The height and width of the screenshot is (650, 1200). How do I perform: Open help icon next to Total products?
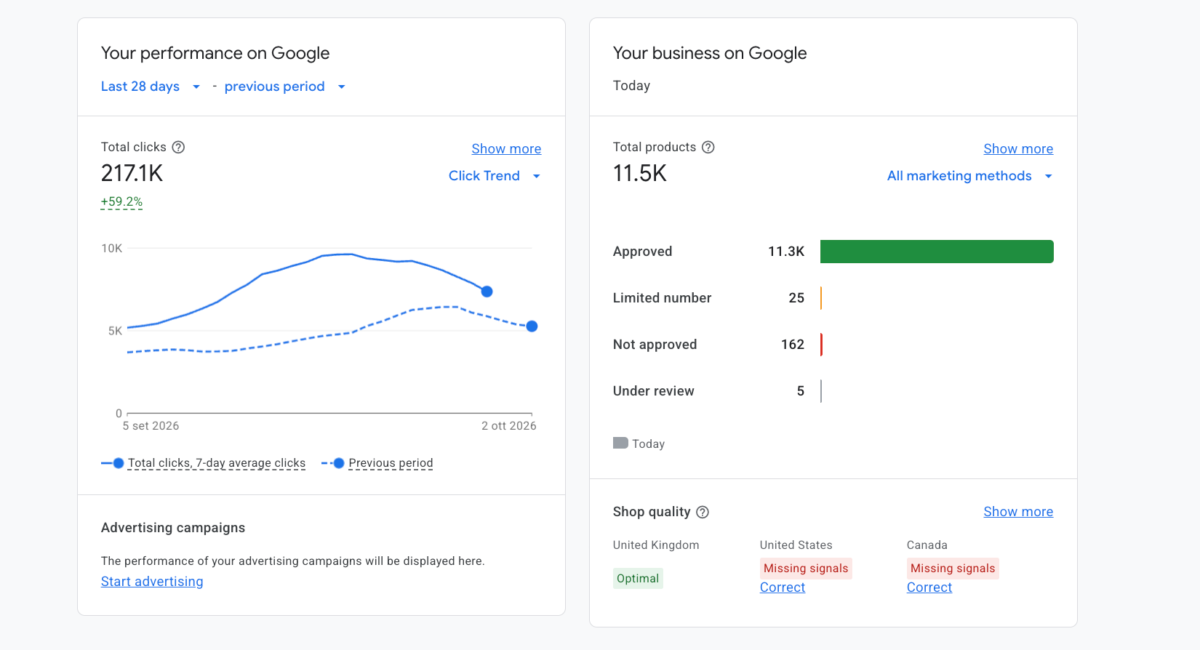(x=708, y=147)
